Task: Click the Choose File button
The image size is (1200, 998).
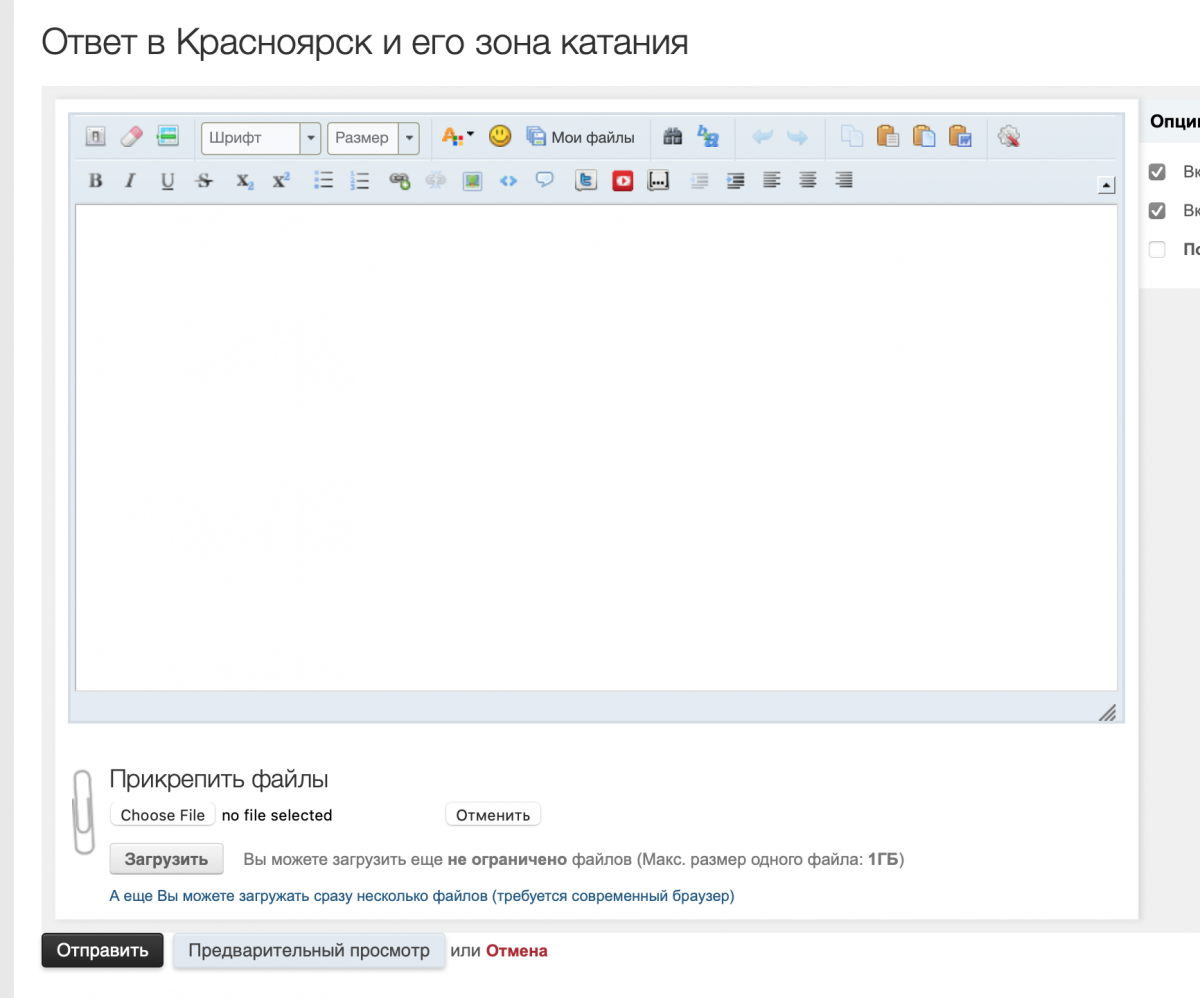Action: click(x=162, y=815)
